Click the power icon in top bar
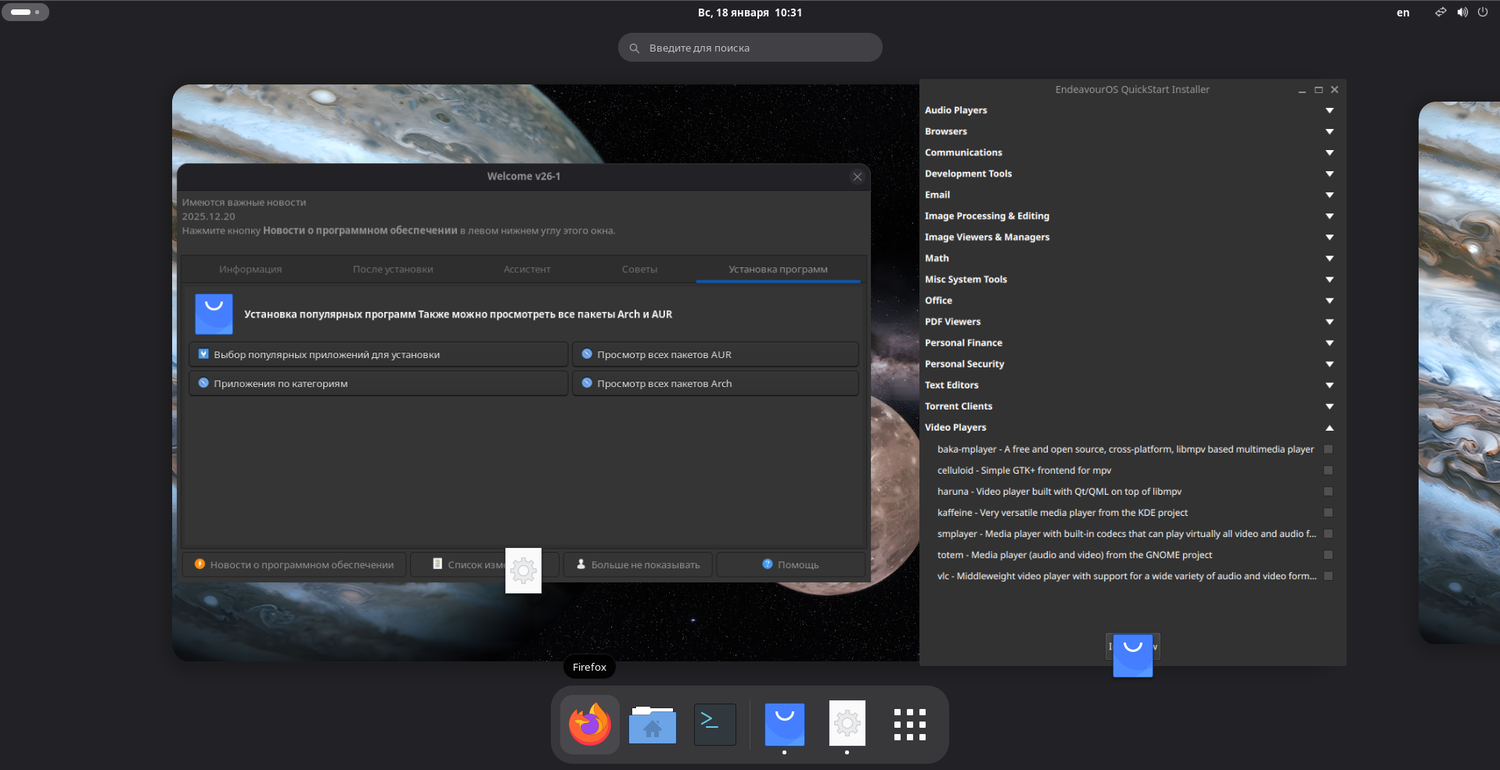This screenshot has width=1500, height=770. coord(1483,13)
